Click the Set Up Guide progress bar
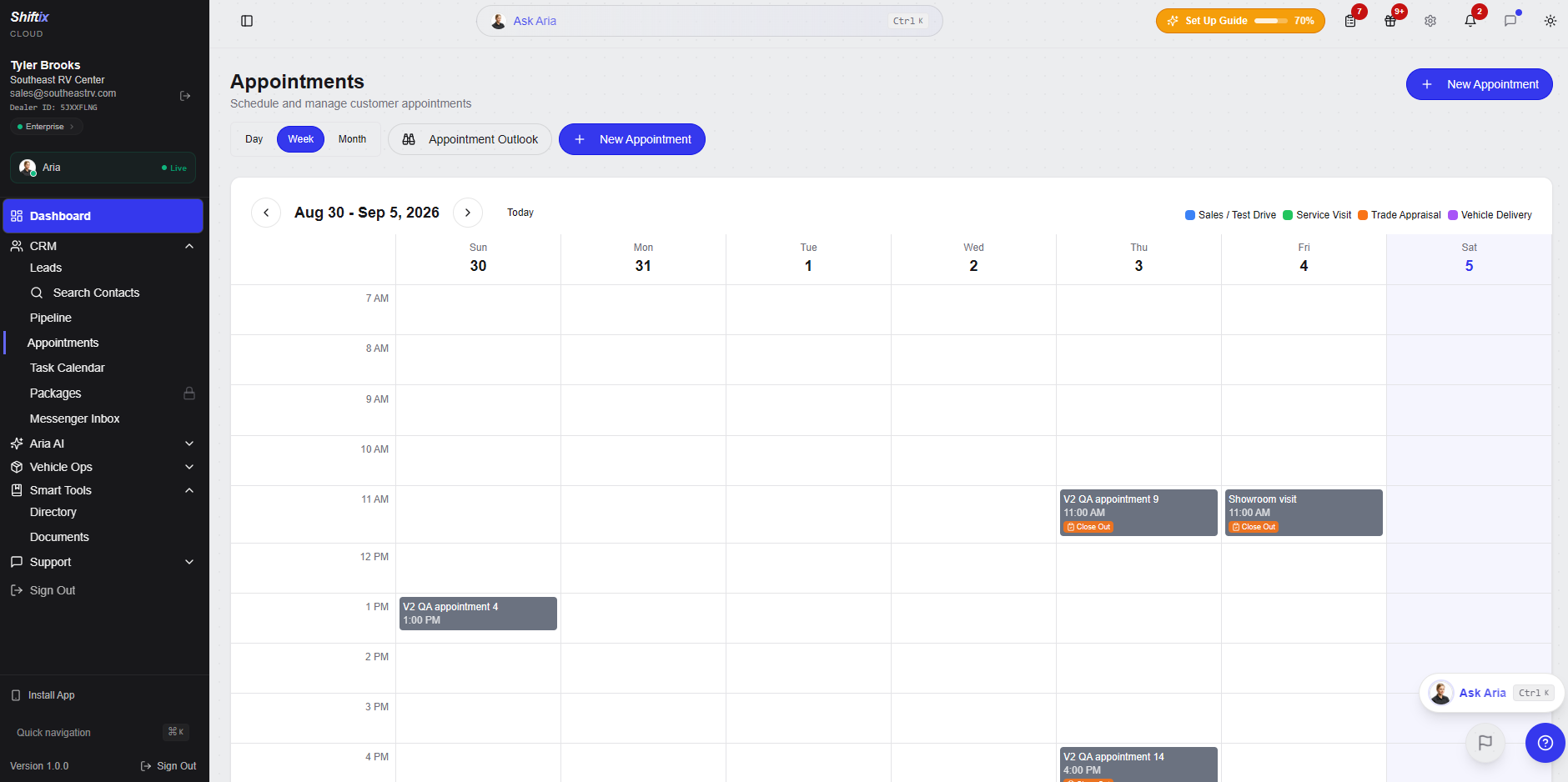Screen dimensions: 1568x782 pos(1271,21)
